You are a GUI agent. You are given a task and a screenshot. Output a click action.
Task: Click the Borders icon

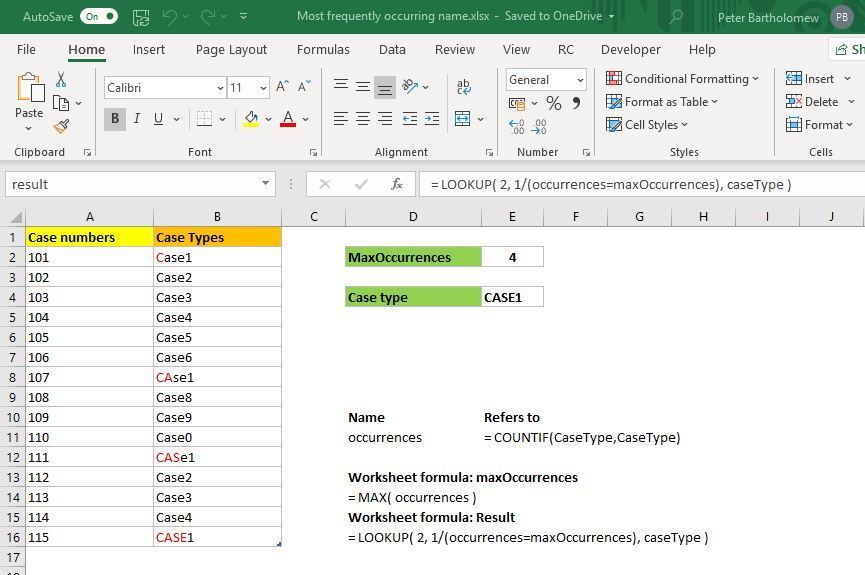(x=204, y=119)
